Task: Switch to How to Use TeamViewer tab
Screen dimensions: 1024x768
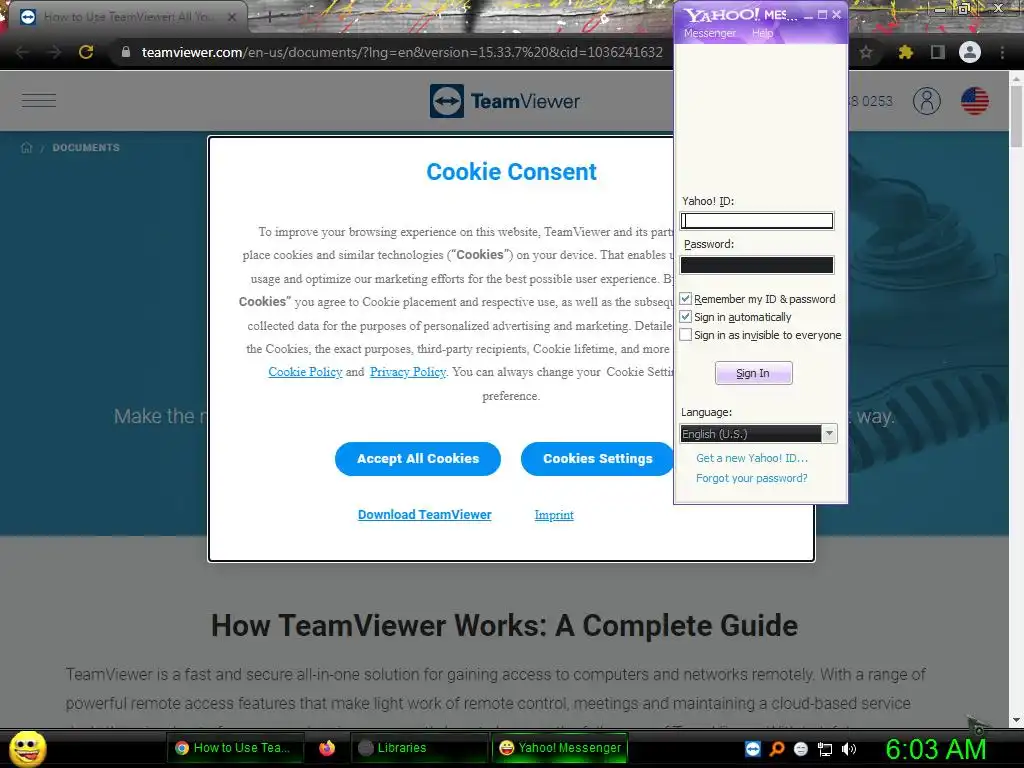Action: pyautogui.click(x=129, y=17)
